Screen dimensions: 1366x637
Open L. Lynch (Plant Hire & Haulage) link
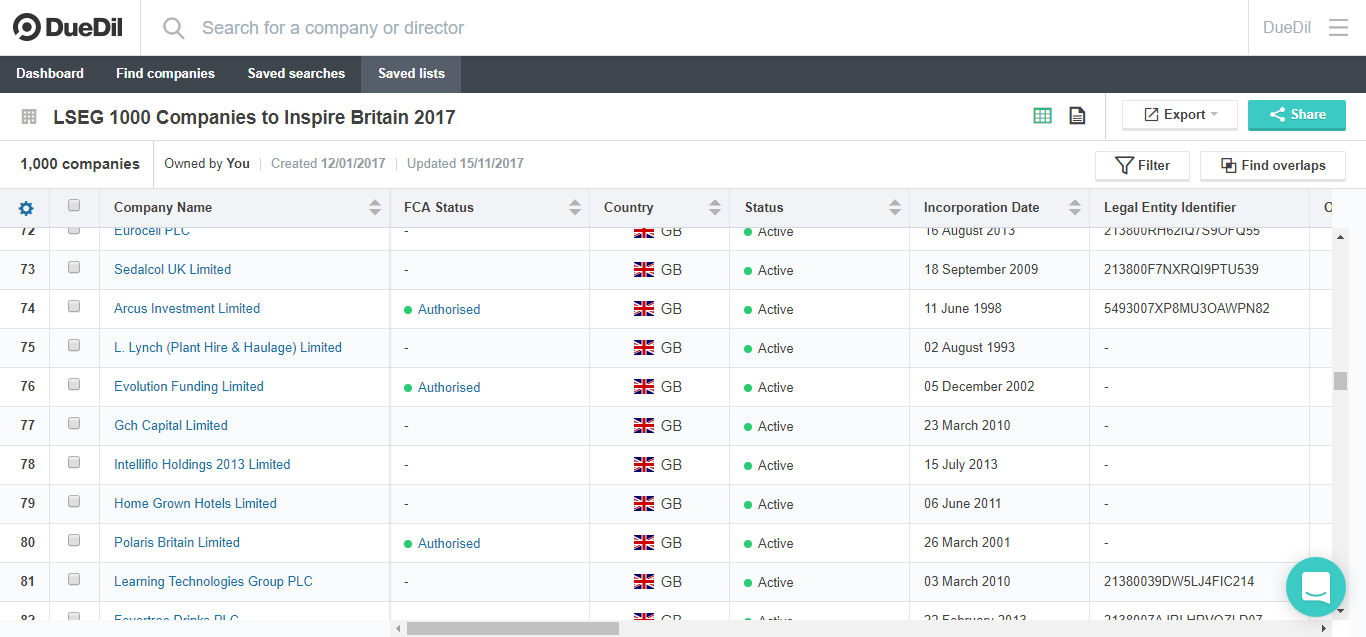tap(228, 348)
